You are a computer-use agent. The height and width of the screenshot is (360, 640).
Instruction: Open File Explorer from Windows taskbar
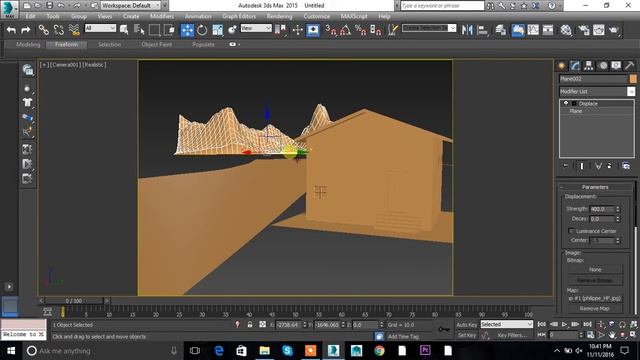(264, 351)
